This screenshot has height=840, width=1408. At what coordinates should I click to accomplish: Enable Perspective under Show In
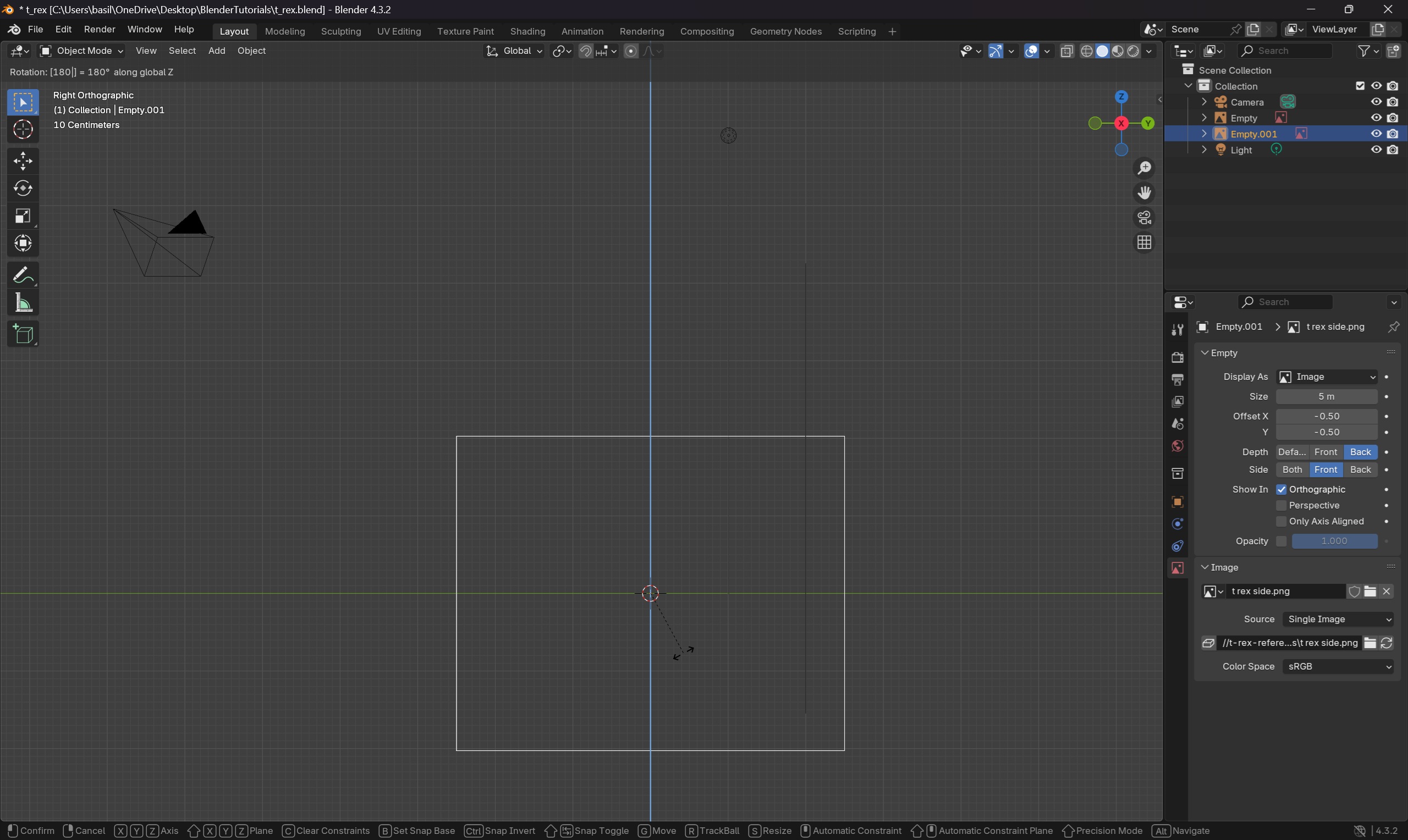click(1280, 505)
